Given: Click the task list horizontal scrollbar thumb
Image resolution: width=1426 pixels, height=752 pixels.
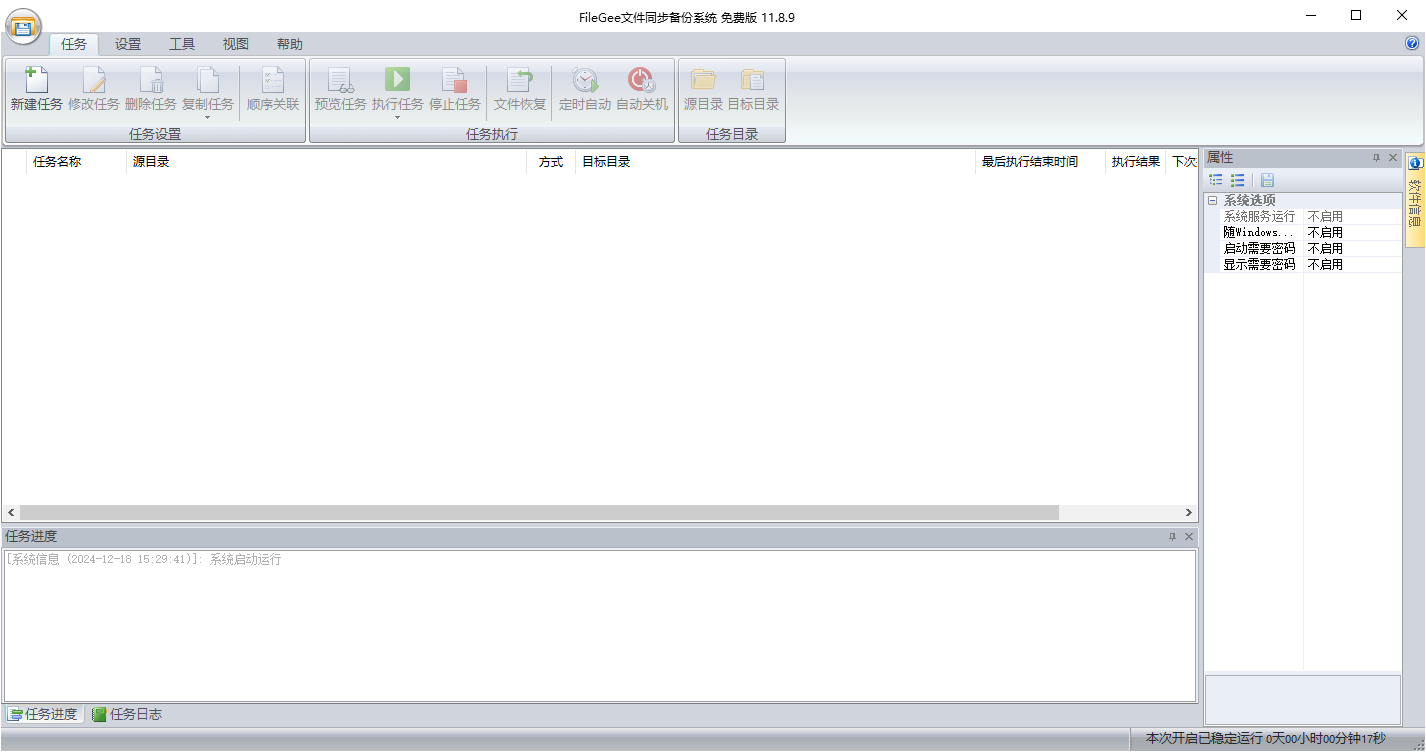Looking at the screenshot, I should (539, 512).
